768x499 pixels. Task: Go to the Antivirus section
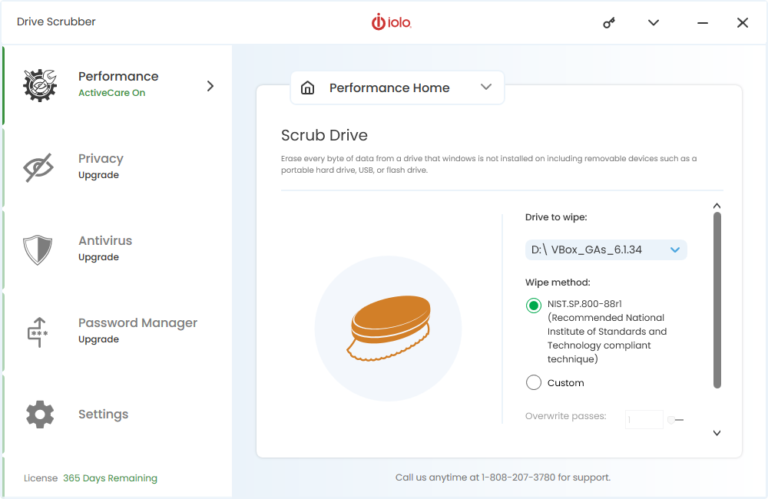pos(105,248)
